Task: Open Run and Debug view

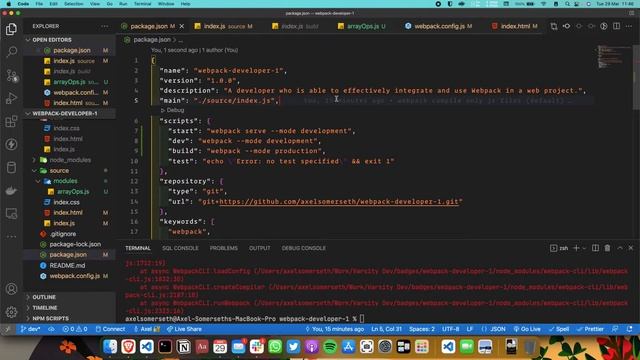Action: pos(11,98)
